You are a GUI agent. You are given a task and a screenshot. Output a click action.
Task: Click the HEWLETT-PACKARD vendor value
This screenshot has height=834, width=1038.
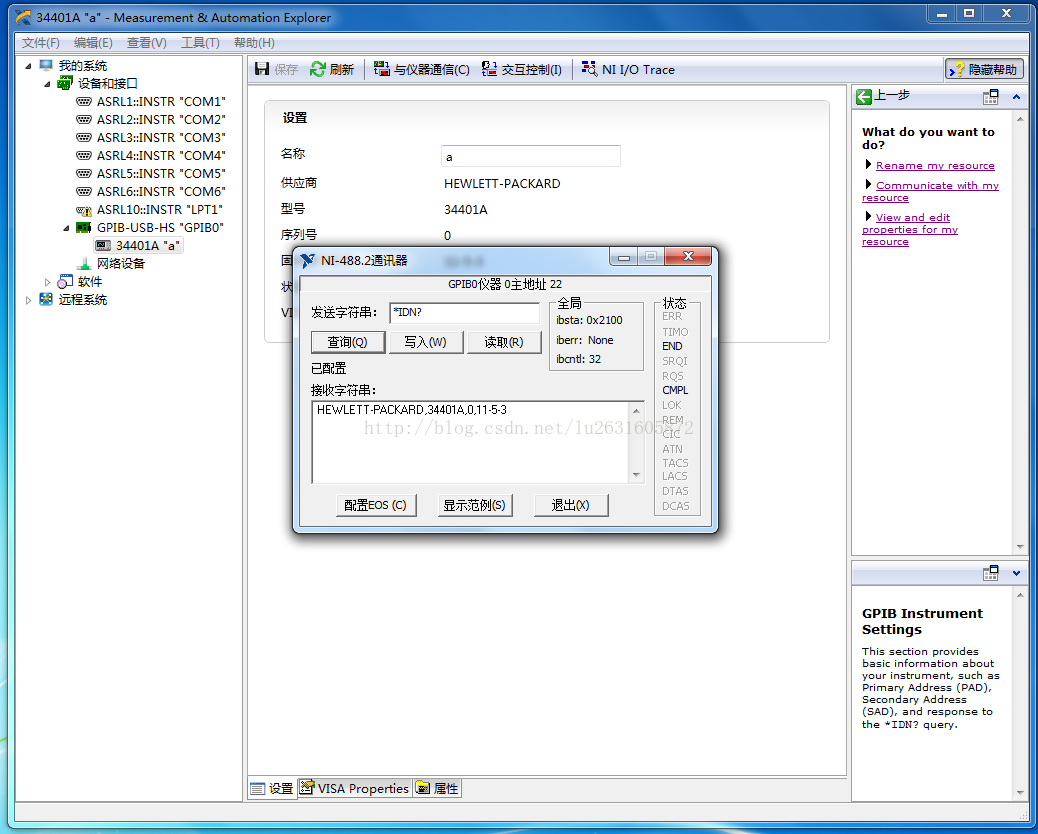click(x=502, y=183)
